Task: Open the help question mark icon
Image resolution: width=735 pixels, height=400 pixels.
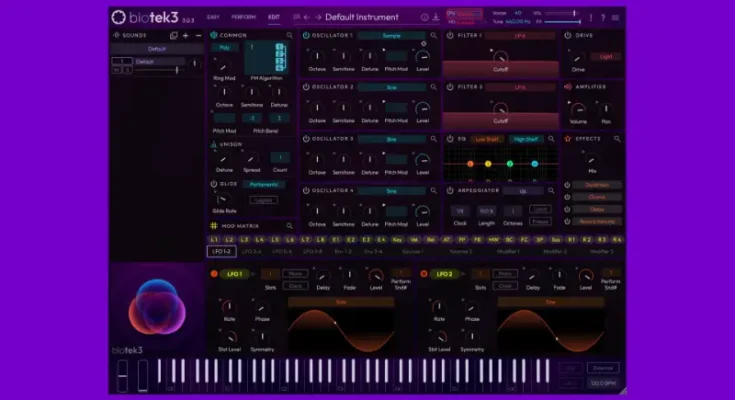Action: pyautogui.click(x=603, y=17)
